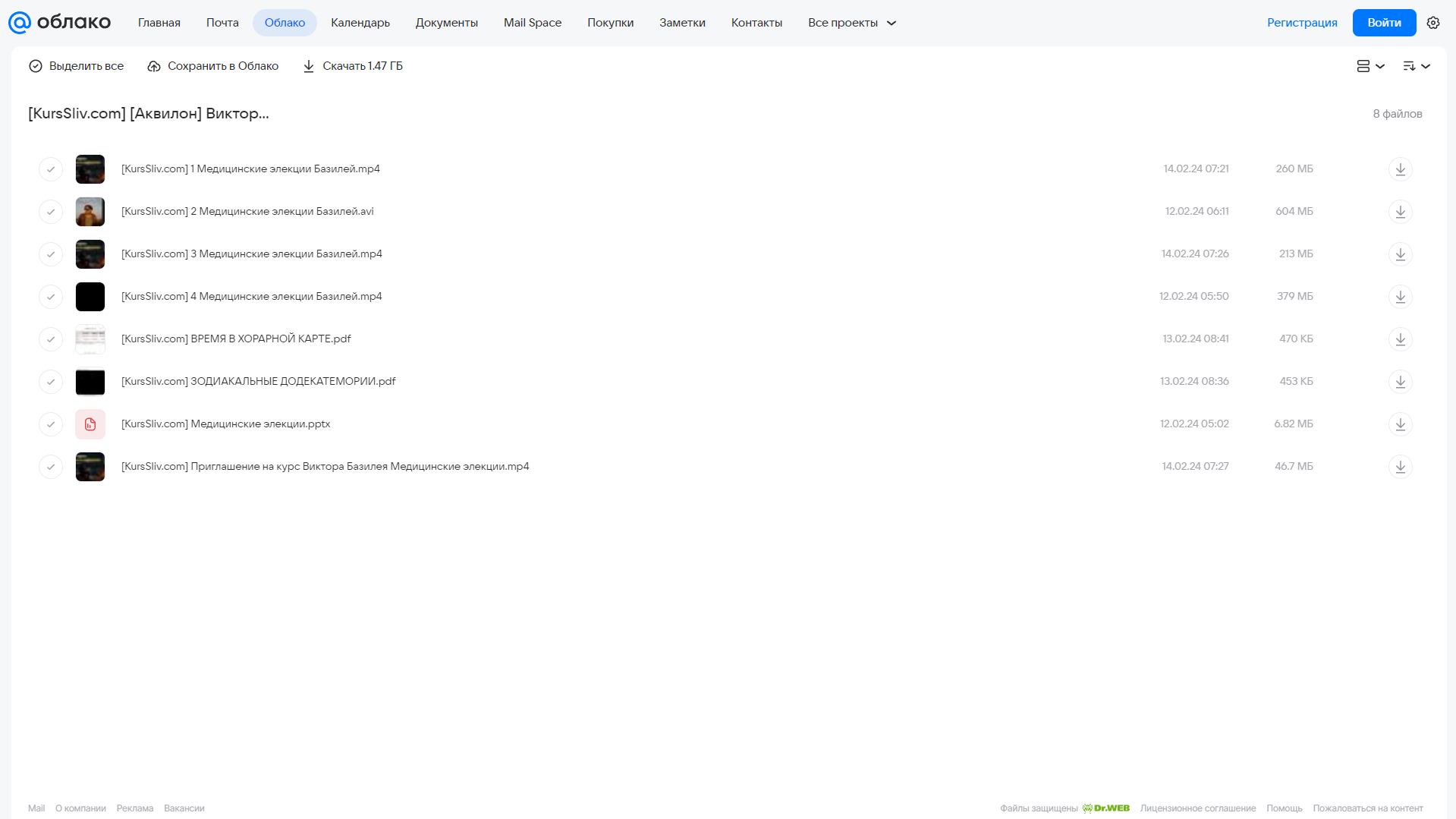Download the first Базилей.mp4 file via arrow icon

coord(1400,169)
